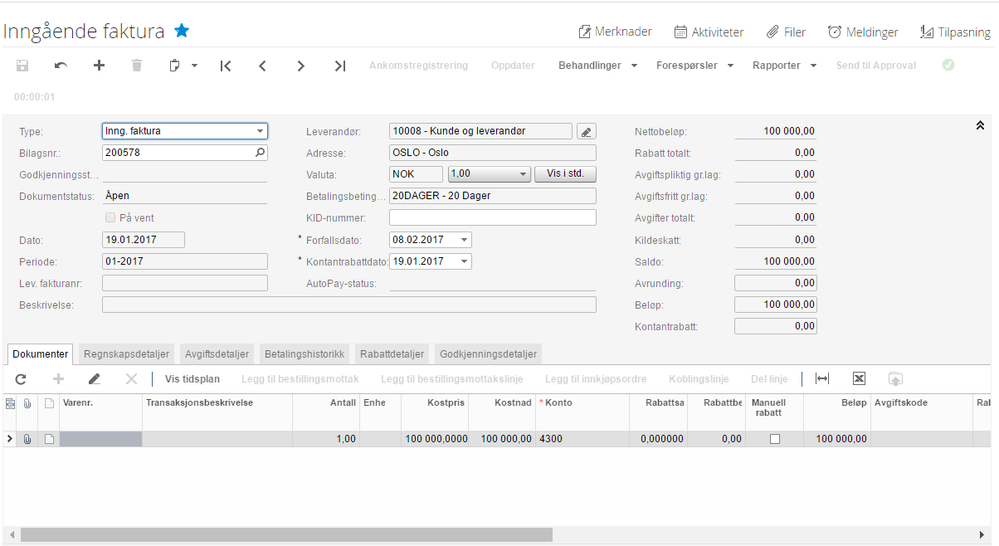Edit the supplier with pencil icon
Image resolution: width=999 pixels, height=546 pixels.
pos(586,132)
